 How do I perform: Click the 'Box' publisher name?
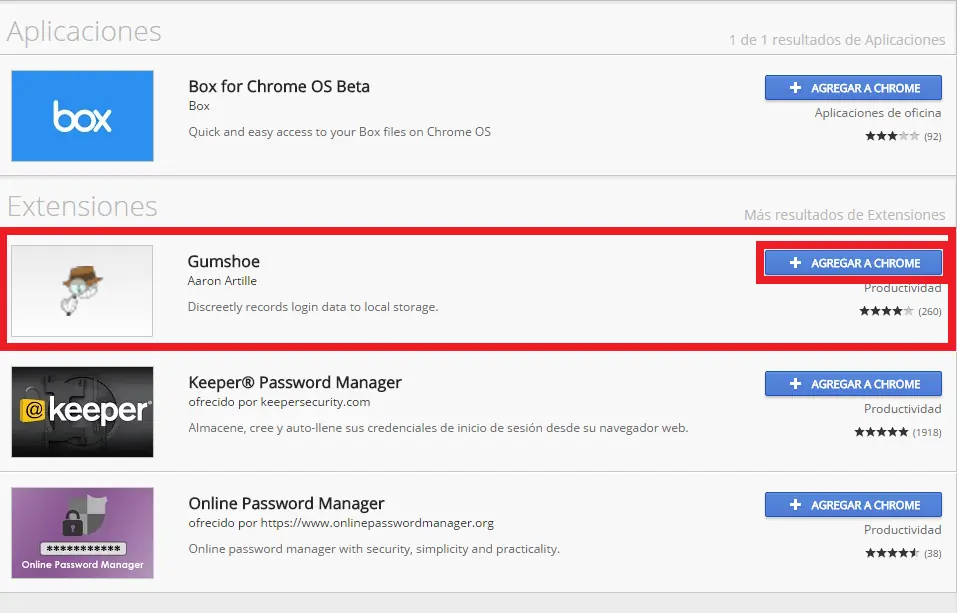point(199,106)
